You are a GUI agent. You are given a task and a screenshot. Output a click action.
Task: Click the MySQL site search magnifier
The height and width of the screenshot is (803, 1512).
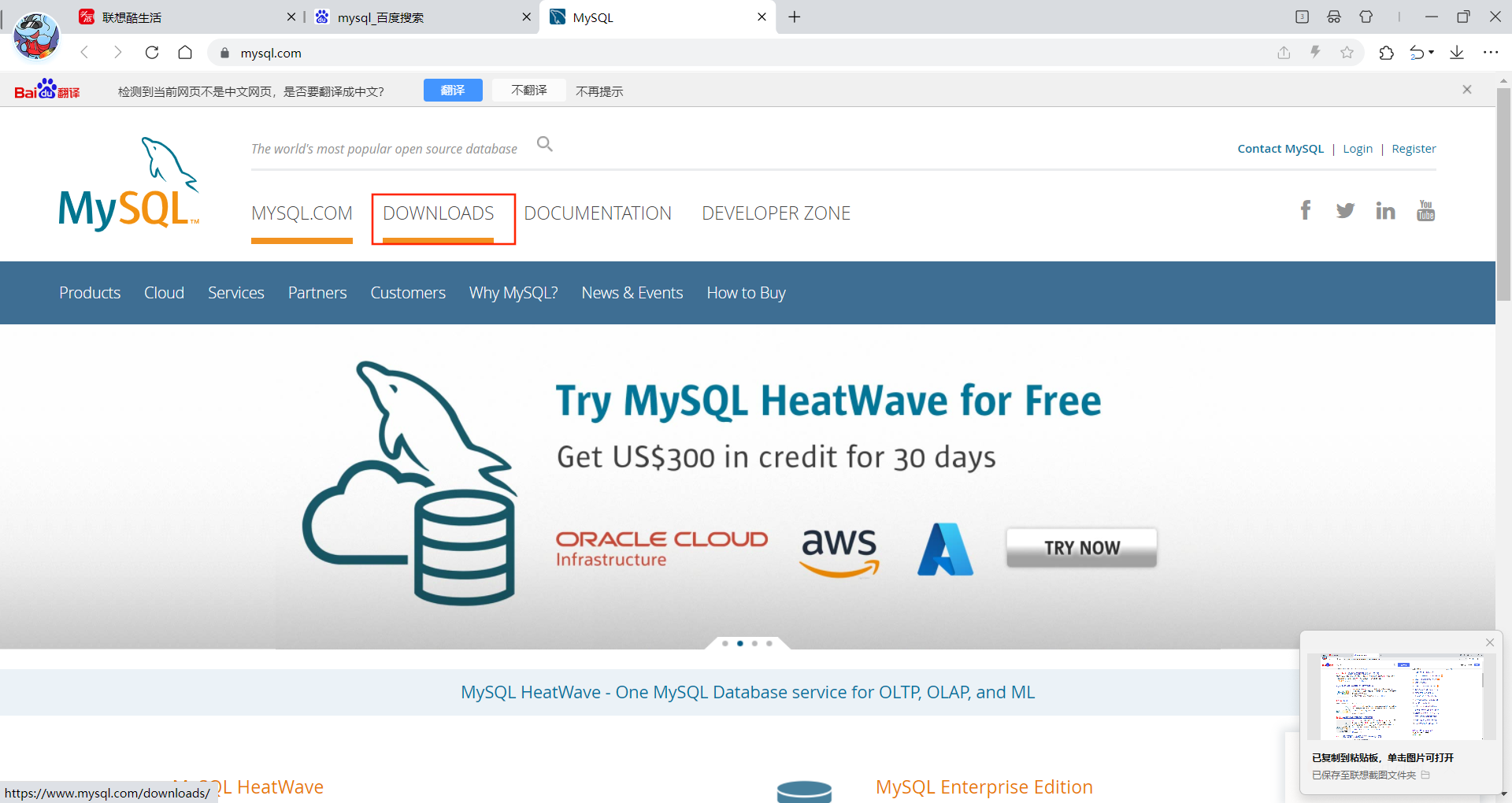(544, 144)
